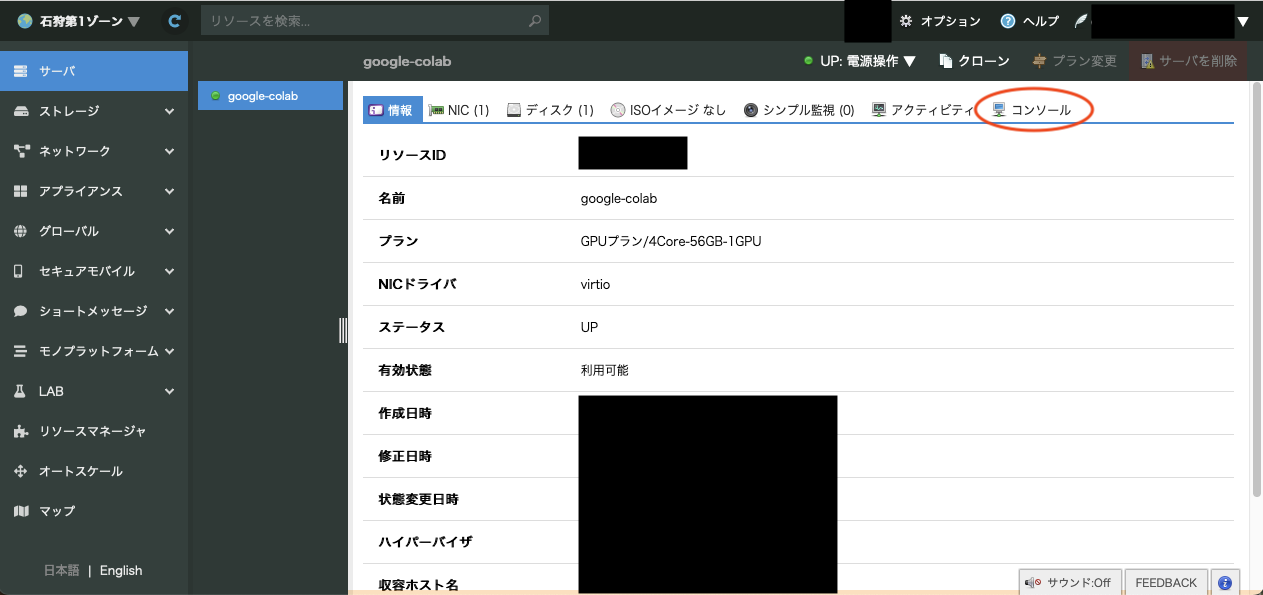
Task: Open the UP: 電源操作 power menu
Action: (x=860, y=61)
